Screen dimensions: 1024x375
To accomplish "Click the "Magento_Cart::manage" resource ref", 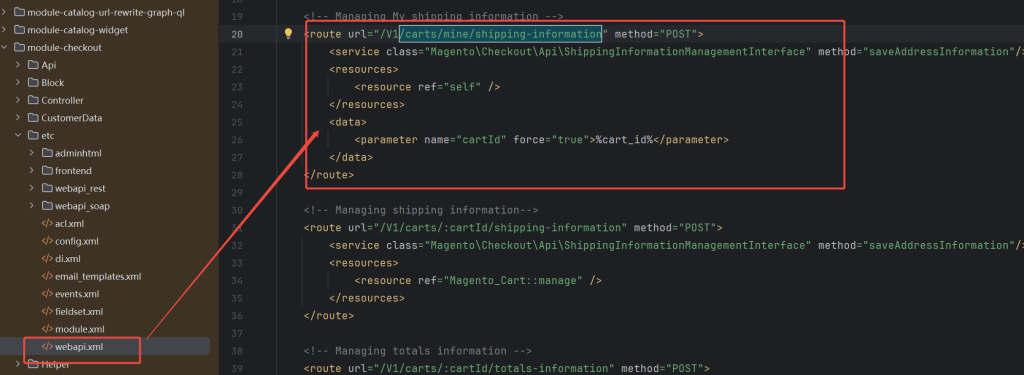I will coord(514,281).
